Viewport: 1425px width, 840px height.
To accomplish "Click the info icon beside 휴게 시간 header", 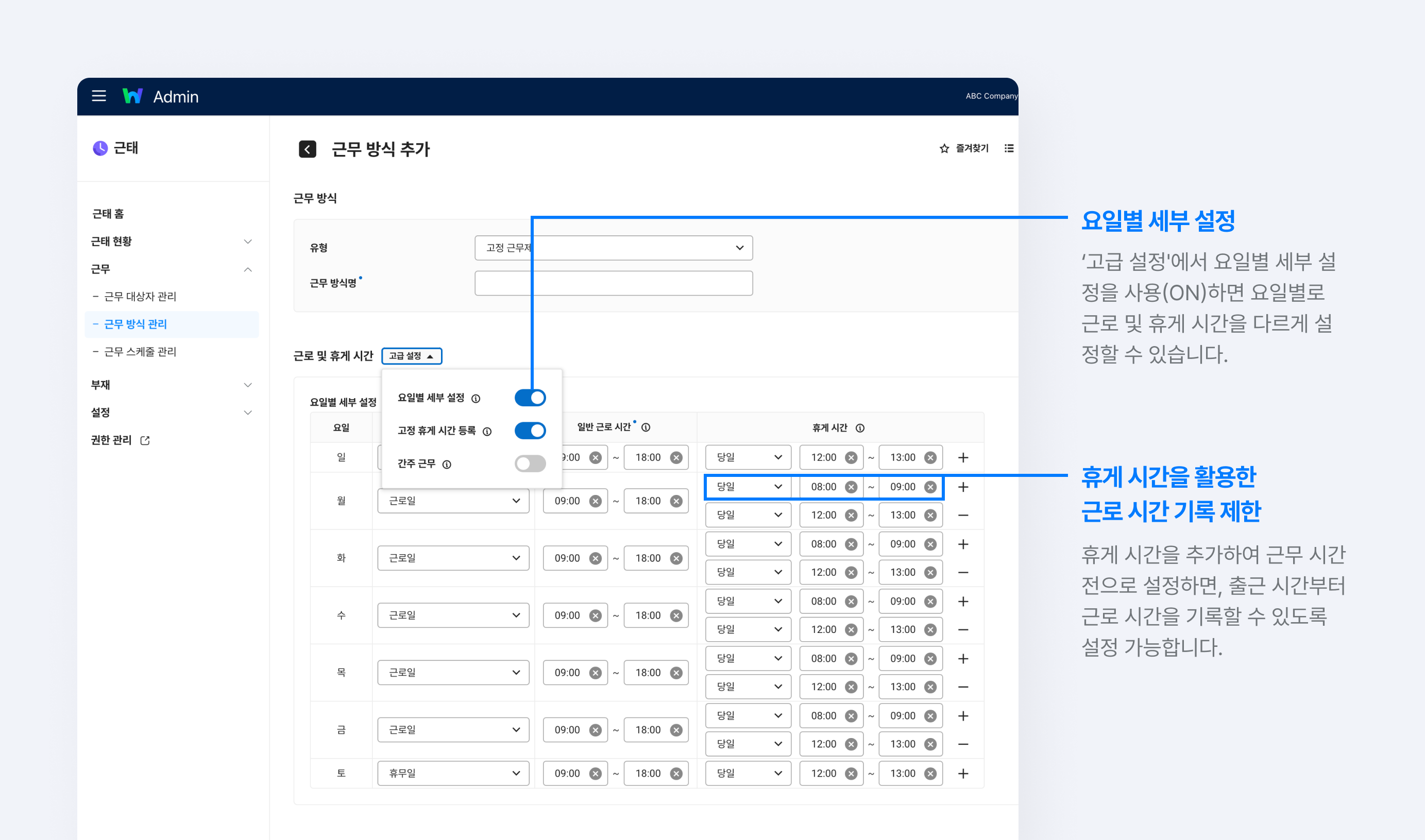I will pos(860,428).
